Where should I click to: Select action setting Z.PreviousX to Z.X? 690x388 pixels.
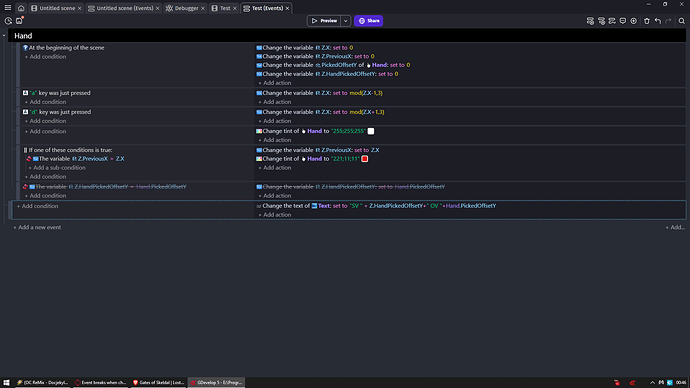click(318, 150)
